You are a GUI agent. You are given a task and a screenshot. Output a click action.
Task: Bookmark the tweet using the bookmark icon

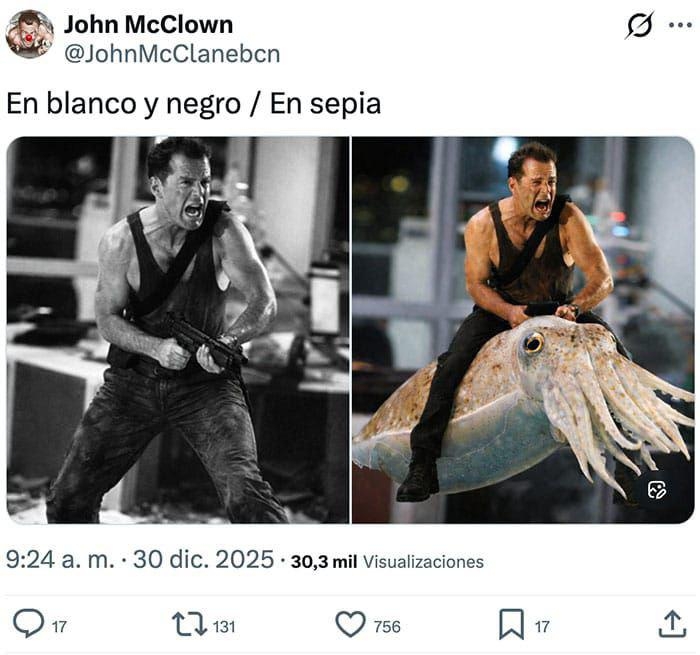coord(511,624)
